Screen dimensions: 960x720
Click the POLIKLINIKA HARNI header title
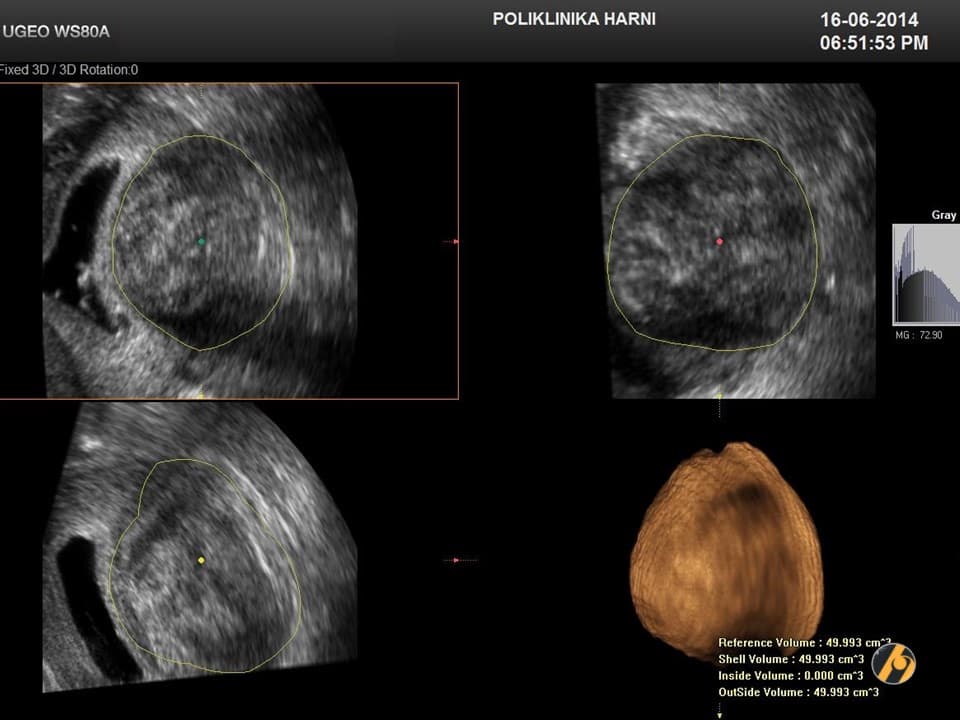pyautogui.click(x=574, y=19)
